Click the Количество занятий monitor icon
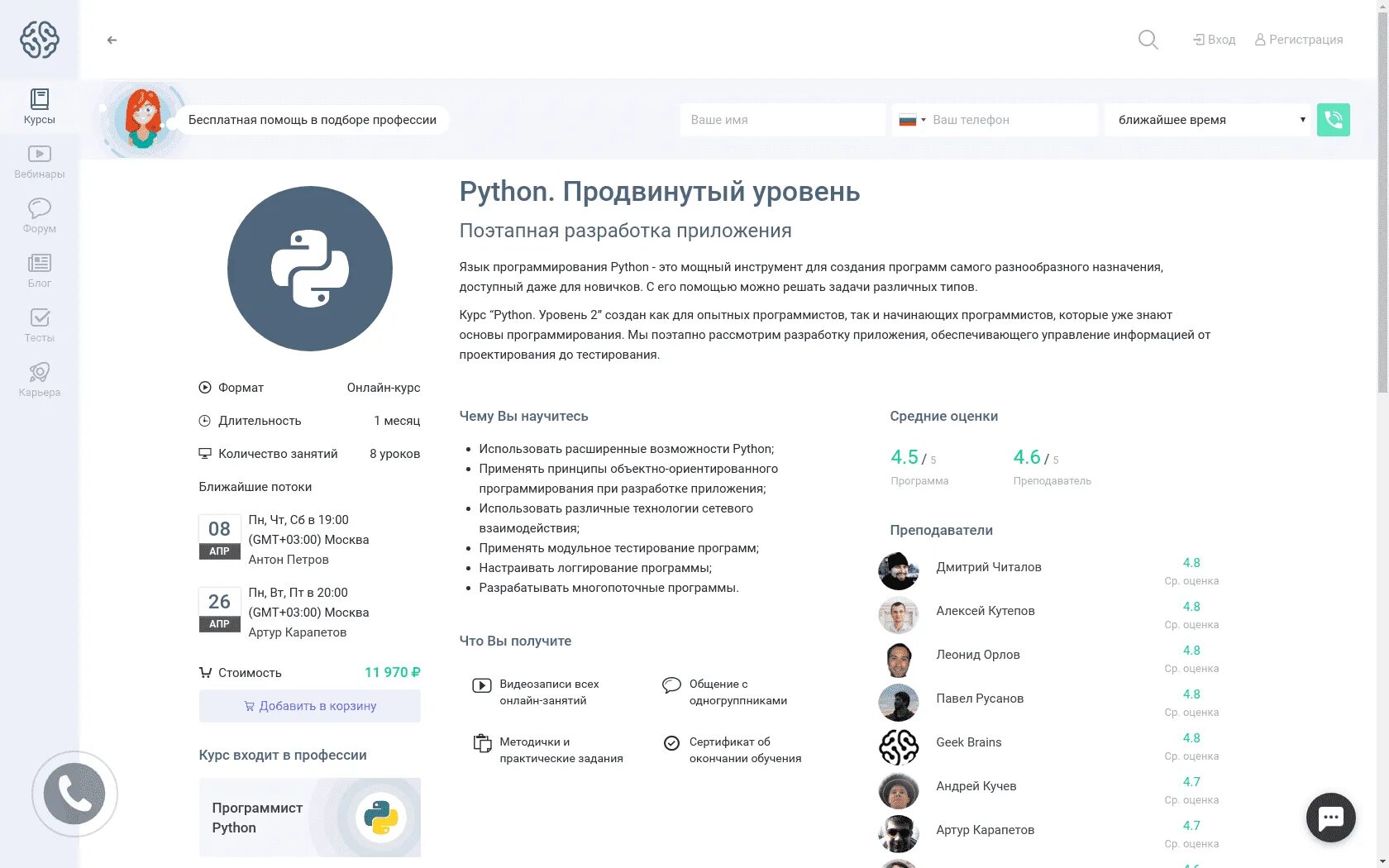Image resolution: width=1389 pixels, height=868 pixels. pyautogui.click(x=205, y=454)
